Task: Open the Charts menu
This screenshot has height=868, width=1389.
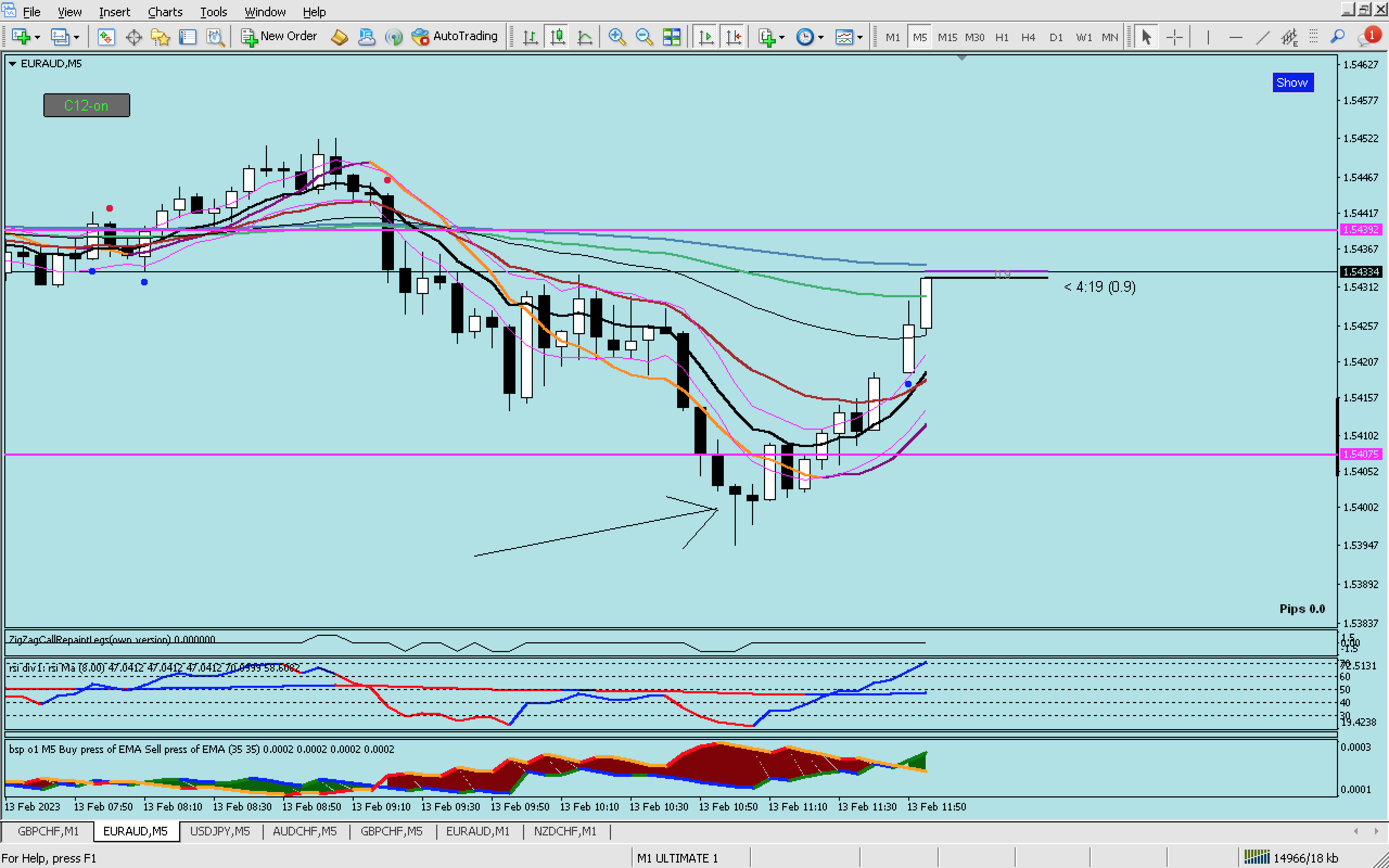Action: 165,11
